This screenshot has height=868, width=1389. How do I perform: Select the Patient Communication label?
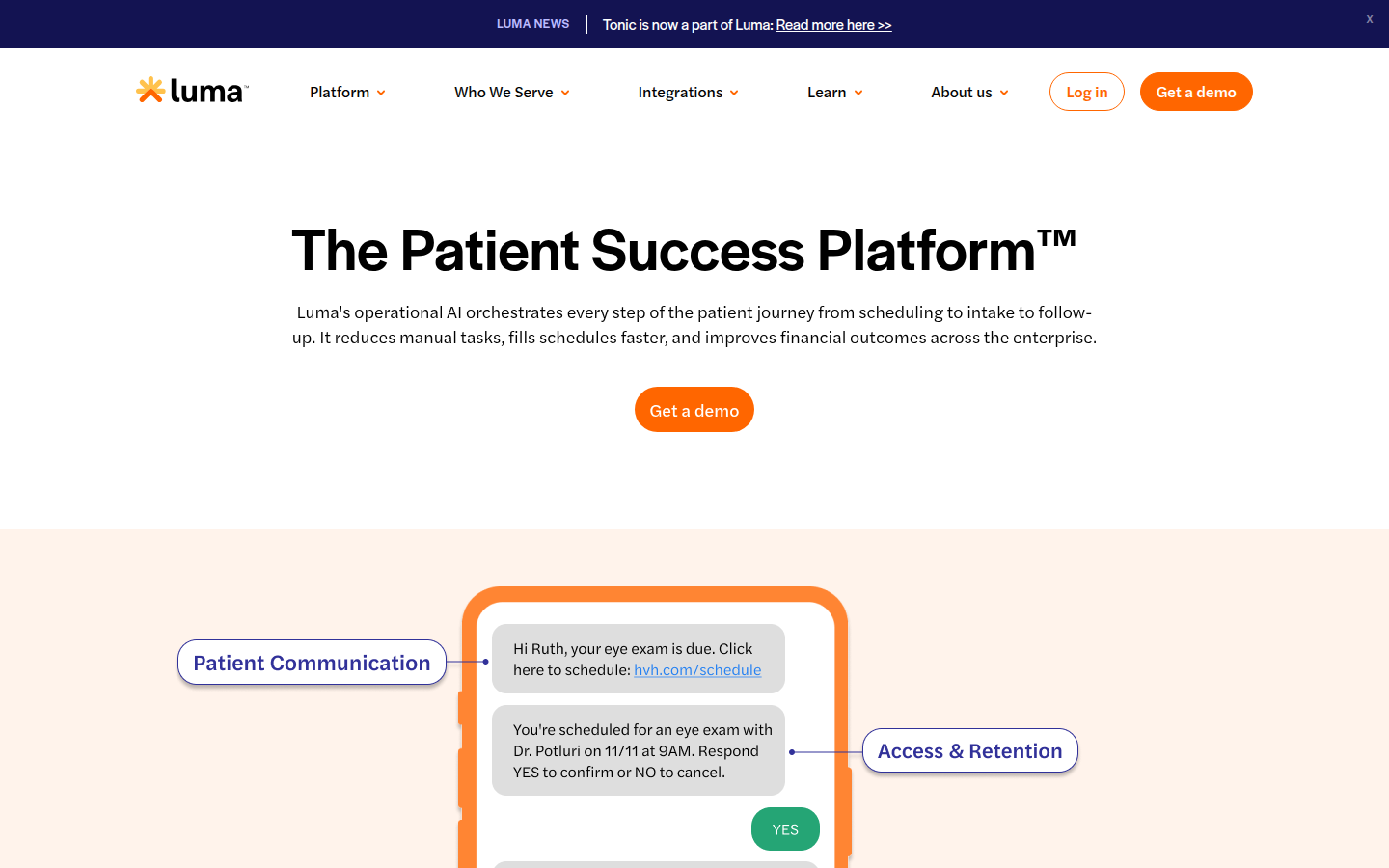312,663
